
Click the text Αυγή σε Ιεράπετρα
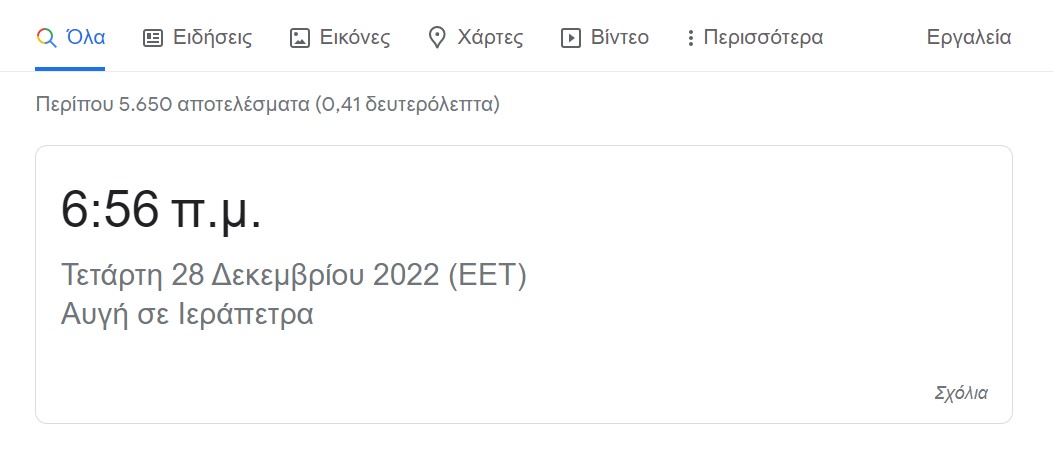(x=187, y=313)
